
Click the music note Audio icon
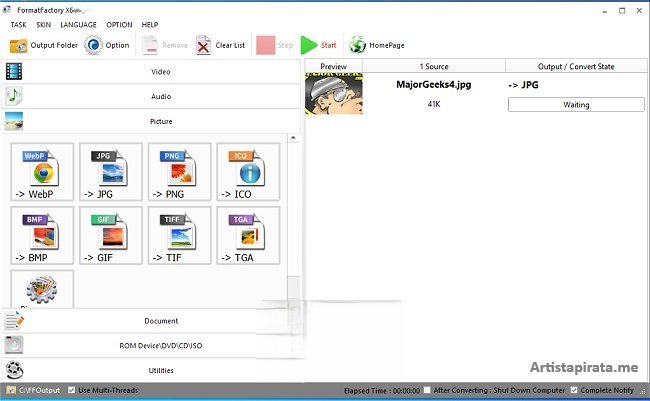point(14,96)
